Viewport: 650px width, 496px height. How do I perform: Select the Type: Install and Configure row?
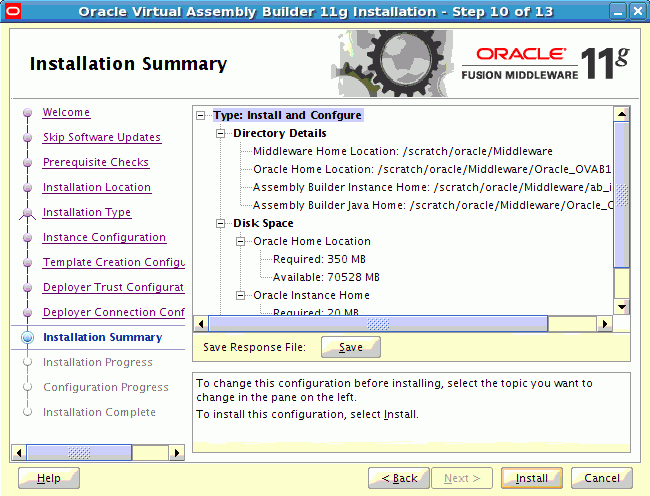(288, 115)
